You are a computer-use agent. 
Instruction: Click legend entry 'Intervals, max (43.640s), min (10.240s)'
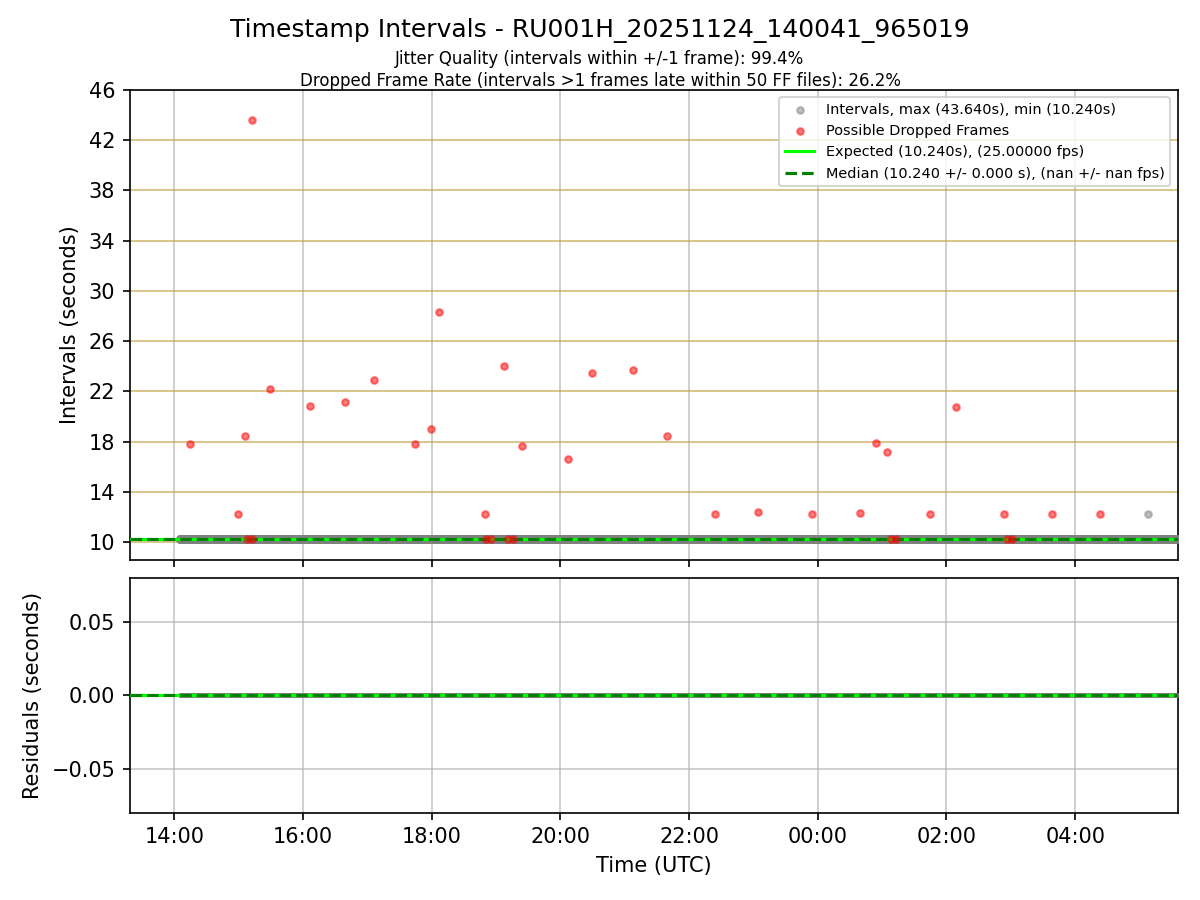970,109
